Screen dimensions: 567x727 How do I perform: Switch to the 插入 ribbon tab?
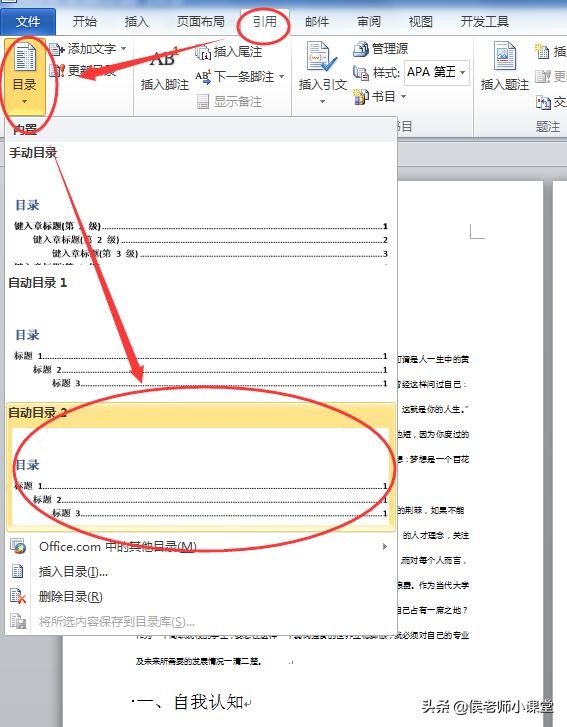(136, 21)
